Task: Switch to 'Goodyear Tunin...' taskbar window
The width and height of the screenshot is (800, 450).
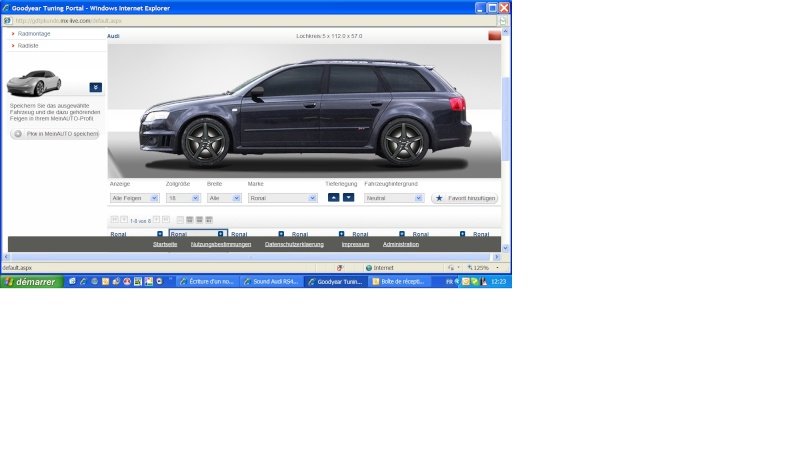Action: 336,282
